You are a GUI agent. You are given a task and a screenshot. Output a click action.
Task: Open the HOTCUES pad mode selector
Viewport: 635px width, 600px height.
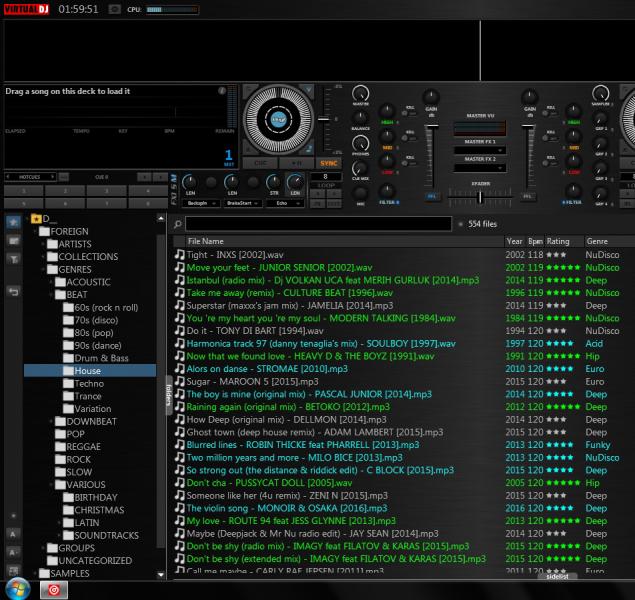(x=30, y=177)
